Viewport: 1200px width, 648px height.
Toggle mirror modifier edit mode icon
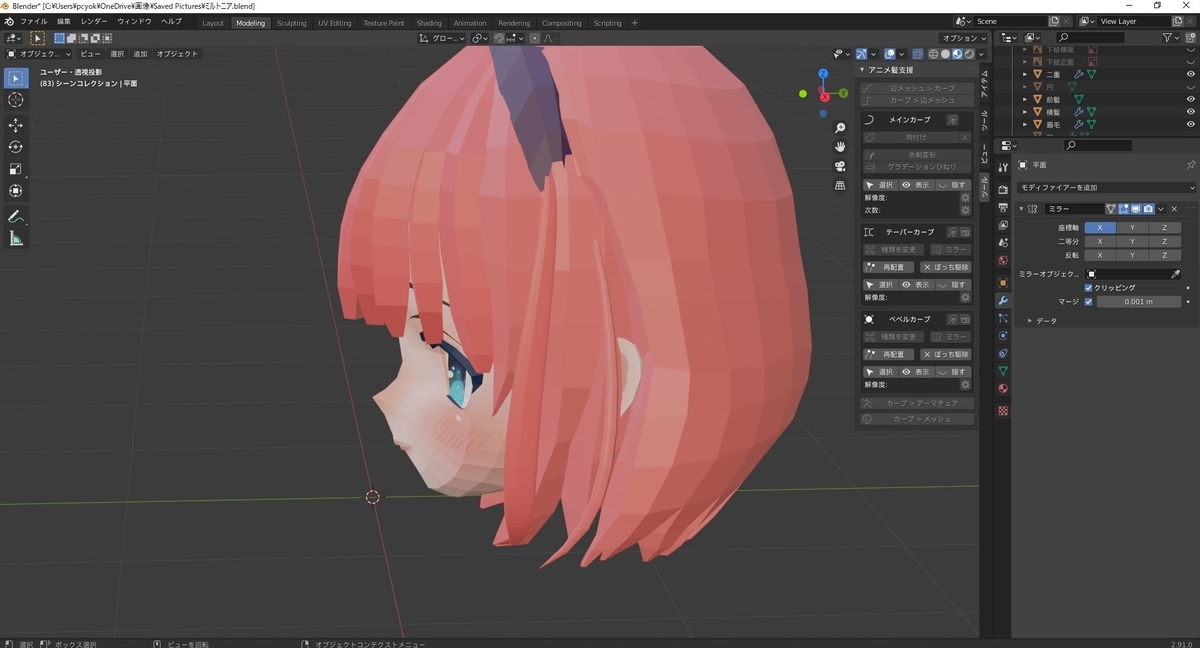1123,209
